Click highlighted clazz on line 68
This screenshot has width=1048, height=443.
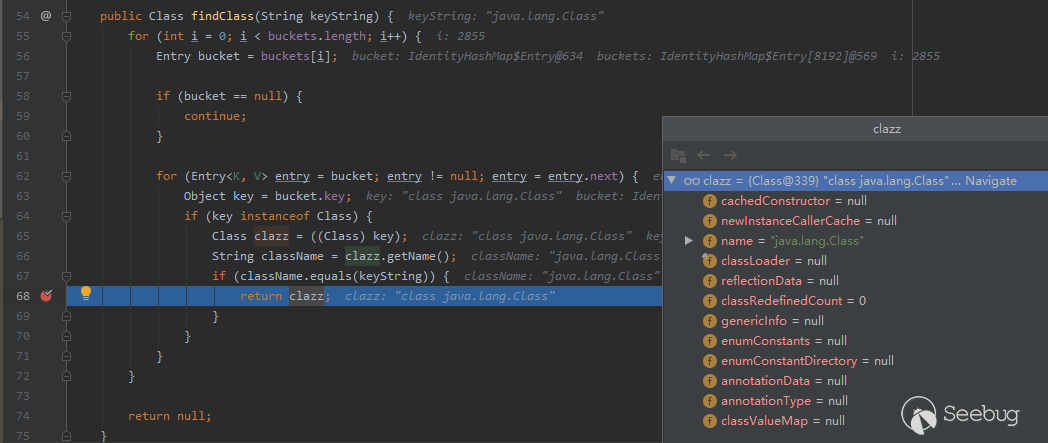[307, 296]
